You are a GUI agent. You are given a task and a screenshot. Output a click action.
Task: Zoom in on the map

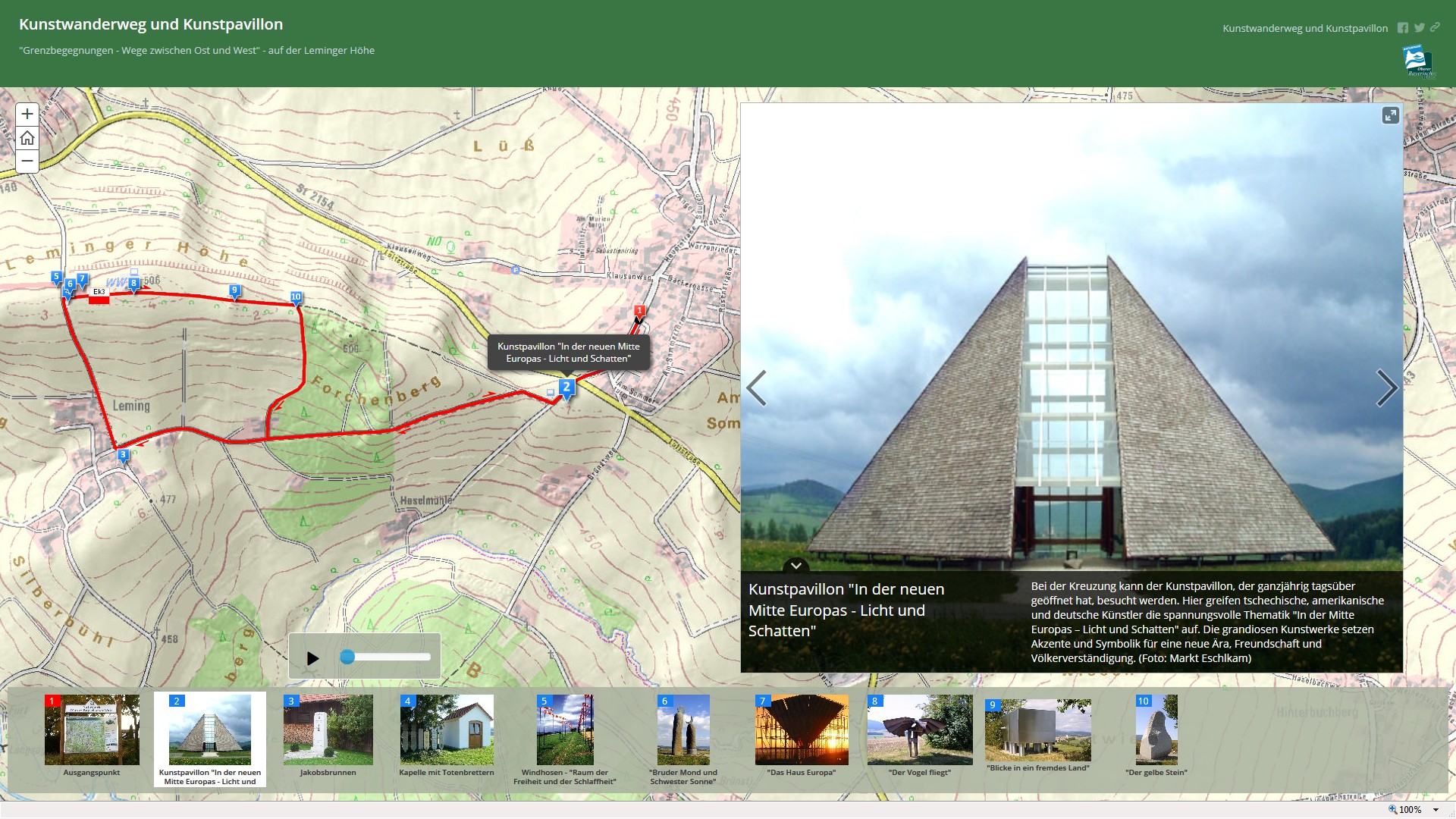point(27,115)
